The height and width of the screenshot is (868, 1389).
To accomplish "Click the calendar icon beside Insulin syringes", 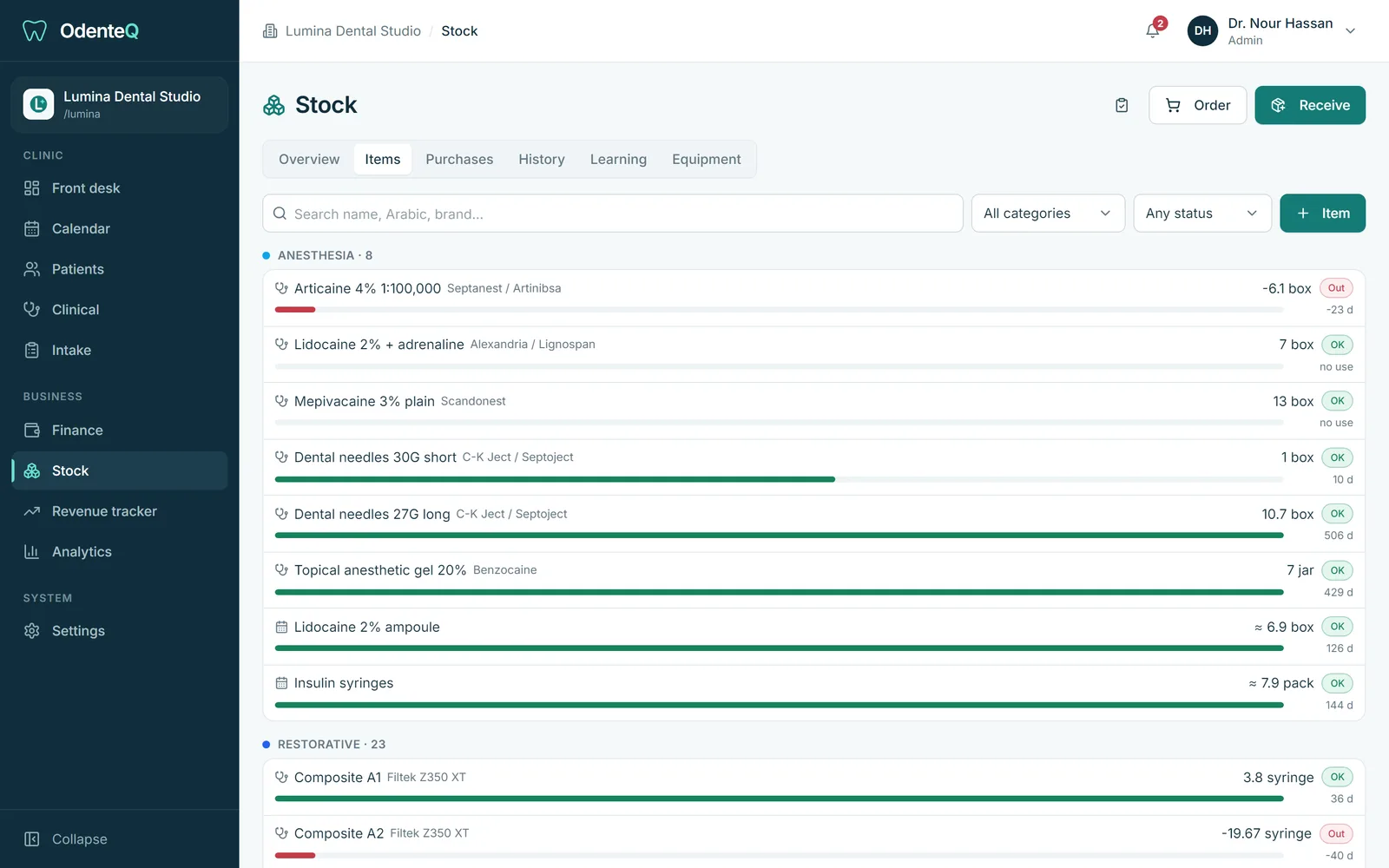I will (x=281, y=683).
